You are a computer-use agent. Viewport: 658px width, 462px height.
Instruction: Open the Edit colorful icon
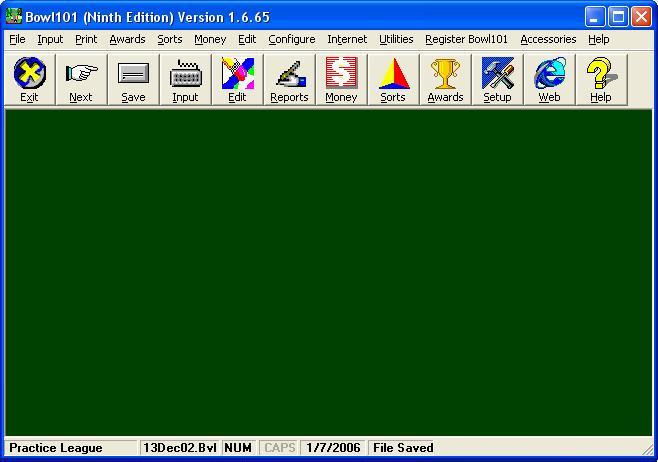tap(237, 79)
